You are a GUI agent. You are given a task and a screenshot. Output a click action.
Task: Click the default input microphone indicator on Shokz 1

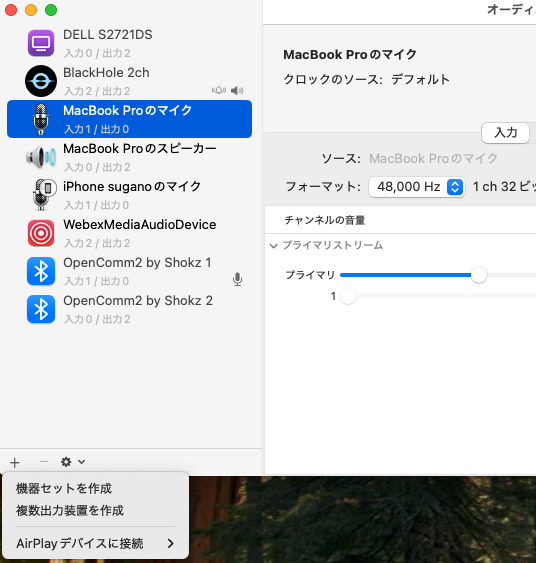[237, 279]
